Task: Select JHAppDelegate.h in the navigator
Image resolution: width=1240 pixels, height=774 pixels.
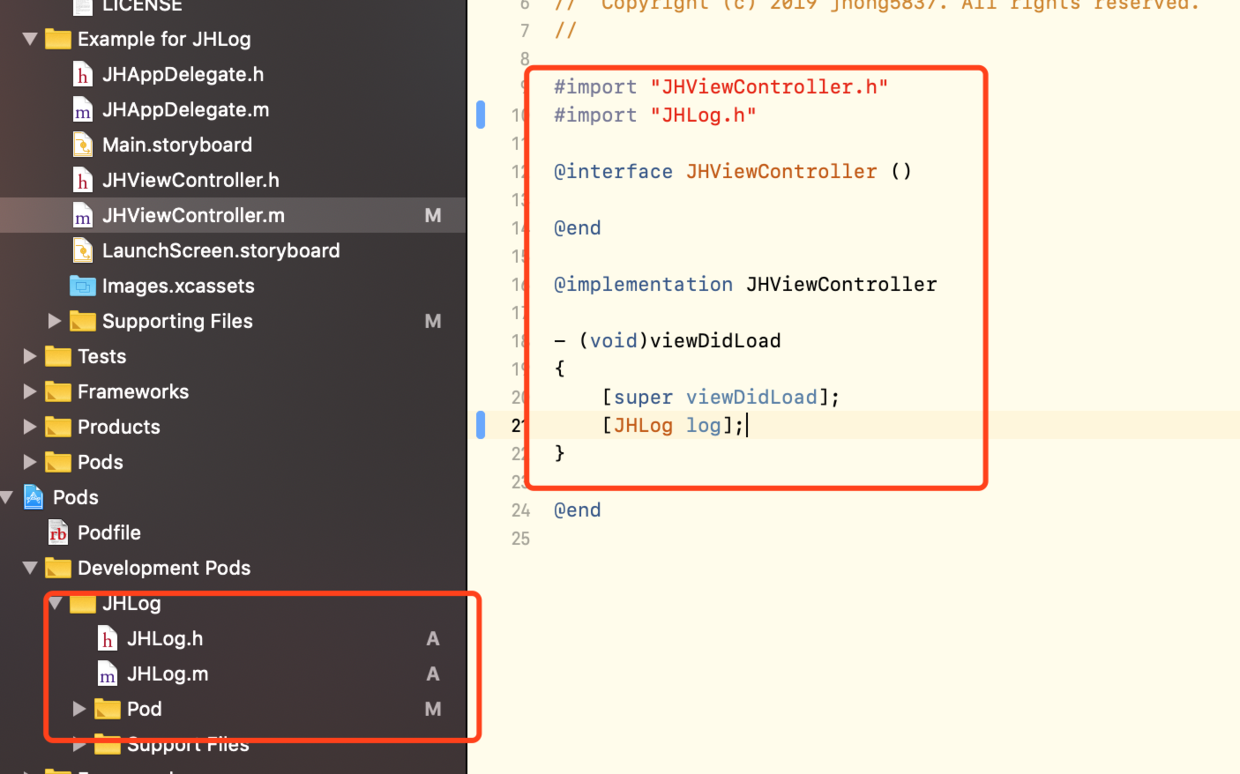Action: click(183, 75)
